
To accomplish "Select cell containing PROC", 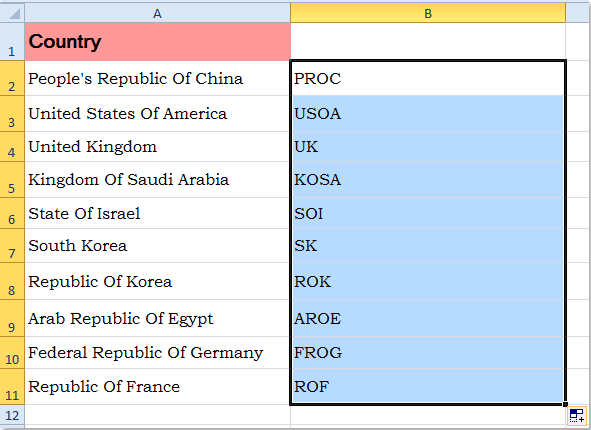I will tap(428, 78).
